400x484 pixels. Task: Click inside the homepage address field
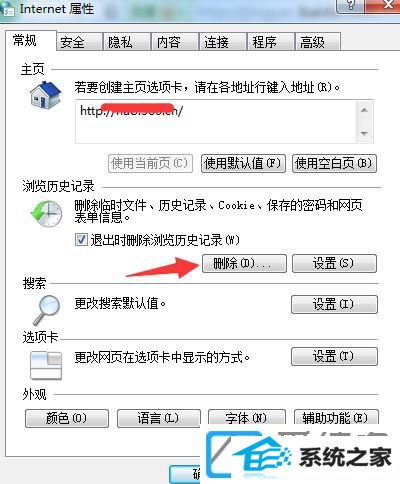pyautogui.click(x=216, y=122)
